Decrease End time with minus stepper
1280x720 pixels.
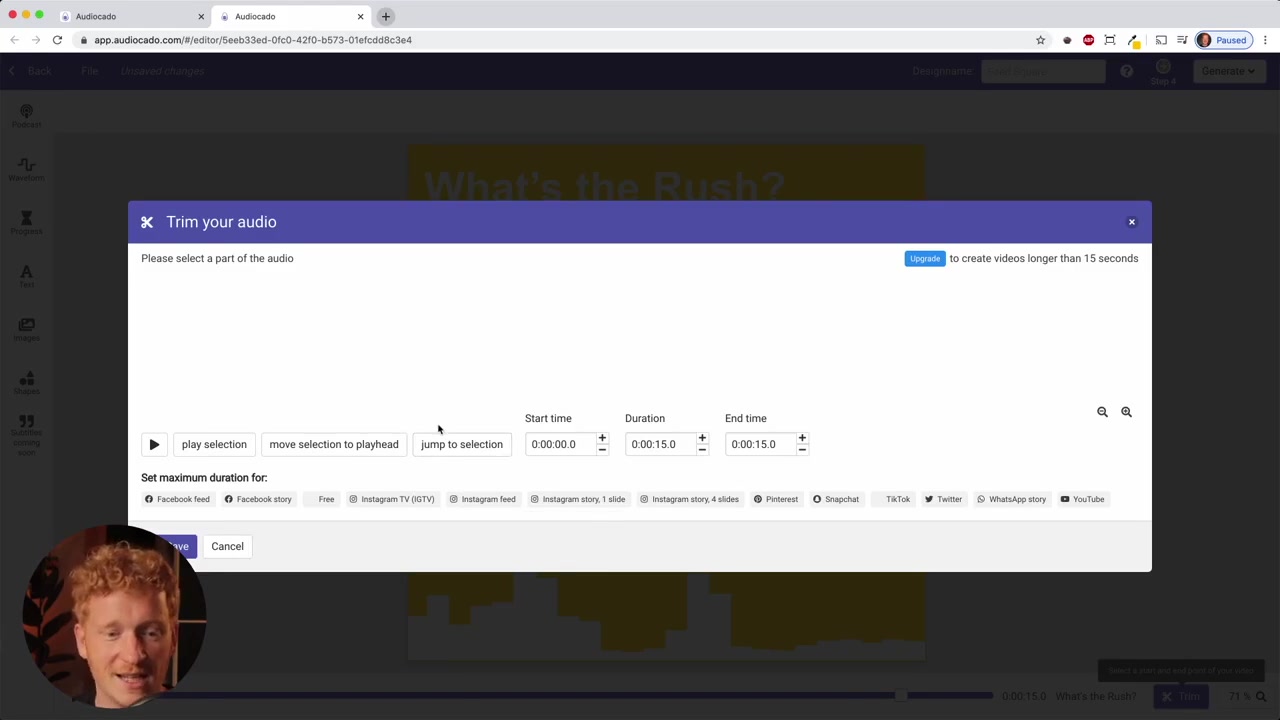tap(802, 450)
